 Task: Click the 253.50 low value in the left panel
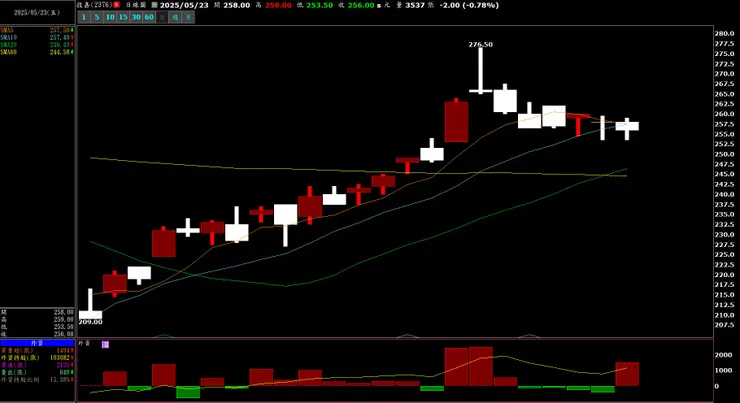pos(63,327)
